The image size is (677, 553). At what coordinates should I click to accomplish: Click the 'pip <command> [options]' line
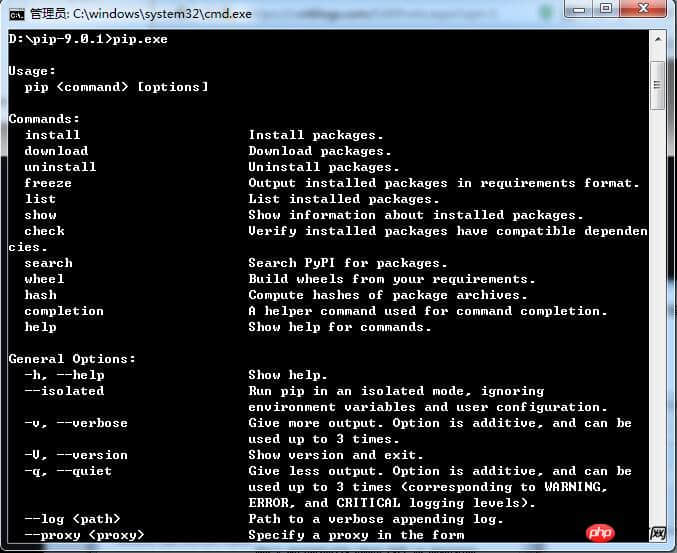point(117,87)
